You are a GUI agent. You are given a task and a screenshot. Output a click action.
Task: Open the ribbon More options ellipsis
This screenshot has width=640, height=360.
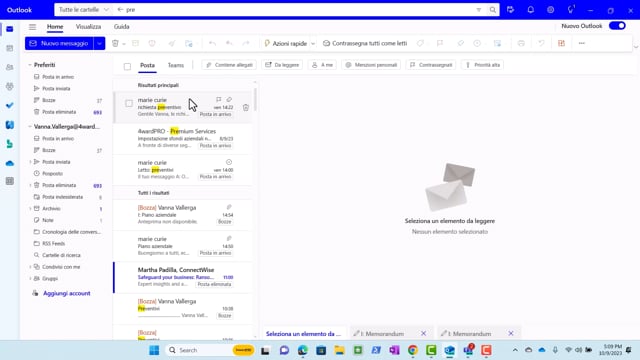(x=582, y=43)
